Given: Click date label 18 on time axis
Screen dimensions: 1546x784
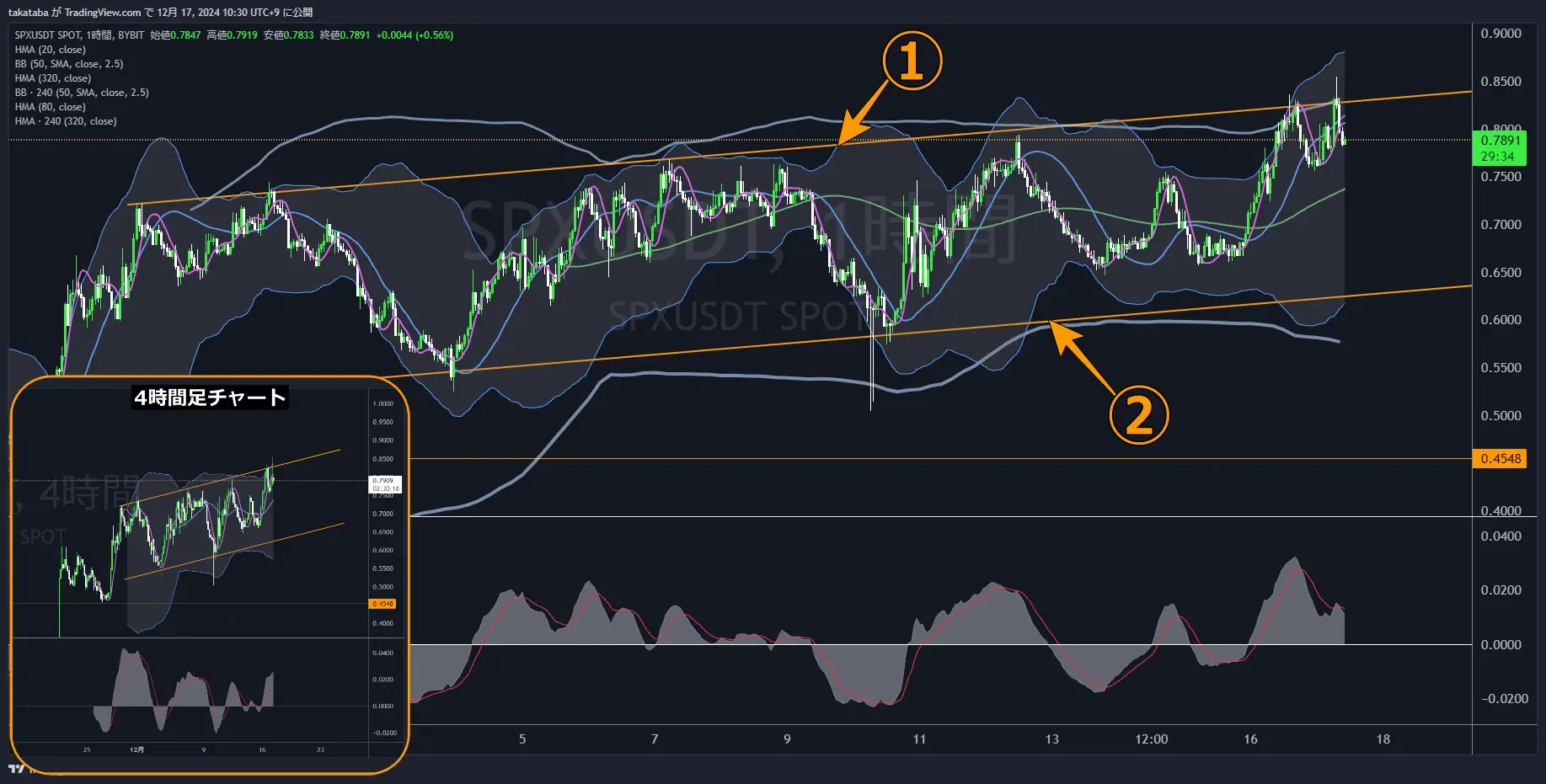Looking at the screenshot, I should [x=1383, y=739].
